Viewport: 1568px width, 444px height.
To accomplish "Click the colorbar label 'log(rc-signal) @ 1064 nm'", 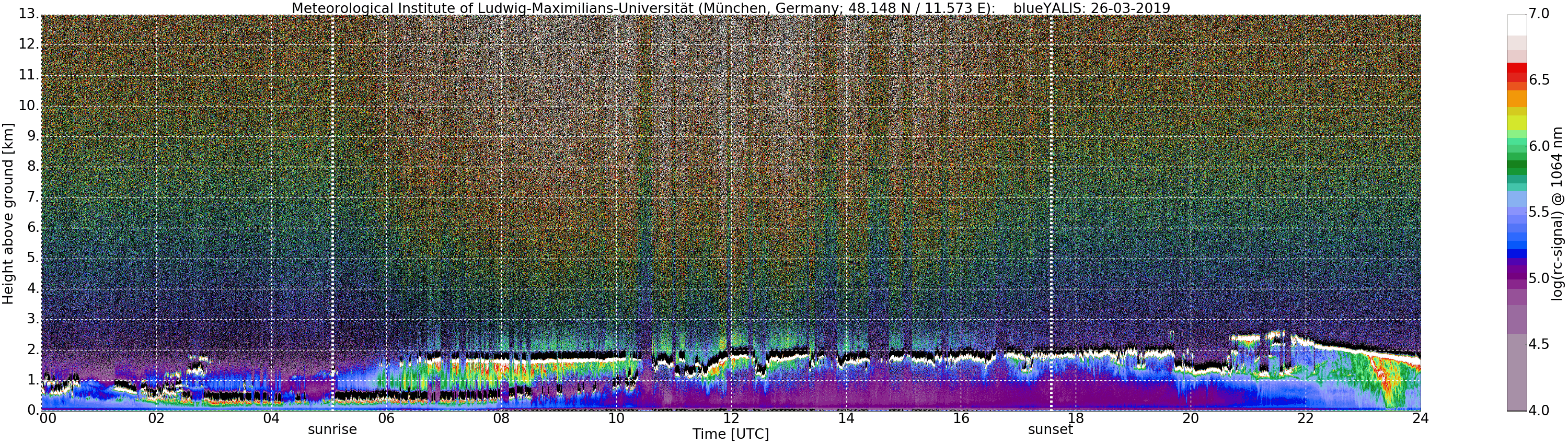I will tap(1557, 213).
